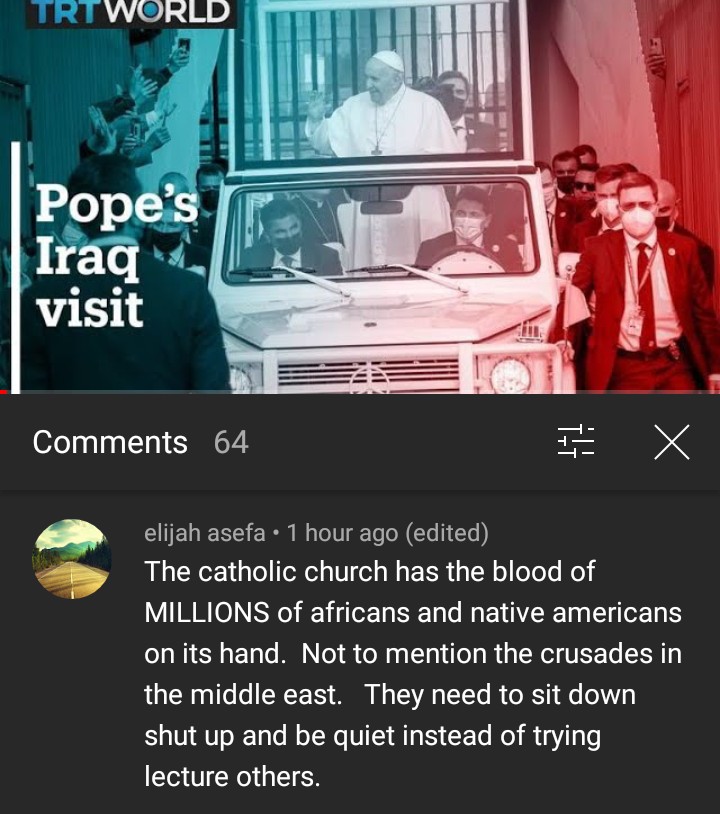
Task: Tap the white vertical bar beside title
Action: pyautogui.click(x=15, y=267)
